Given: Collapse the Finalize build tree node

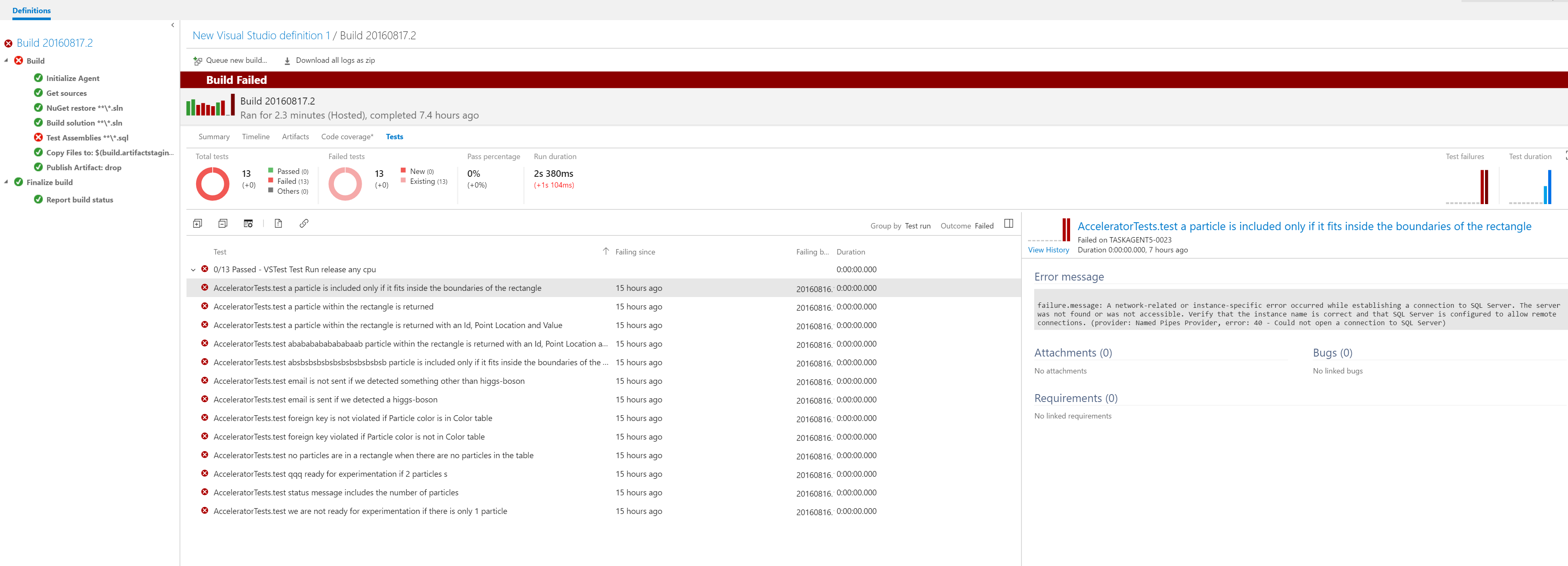Looking at the screenshot, I should [6, 181].
